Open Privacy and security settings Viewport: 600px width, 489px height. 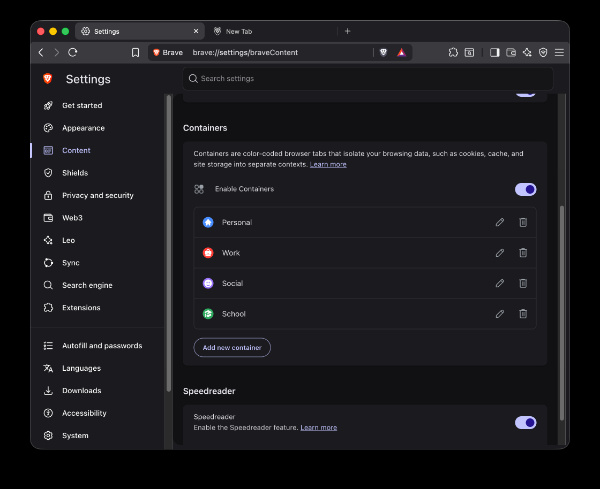point(98,196)
